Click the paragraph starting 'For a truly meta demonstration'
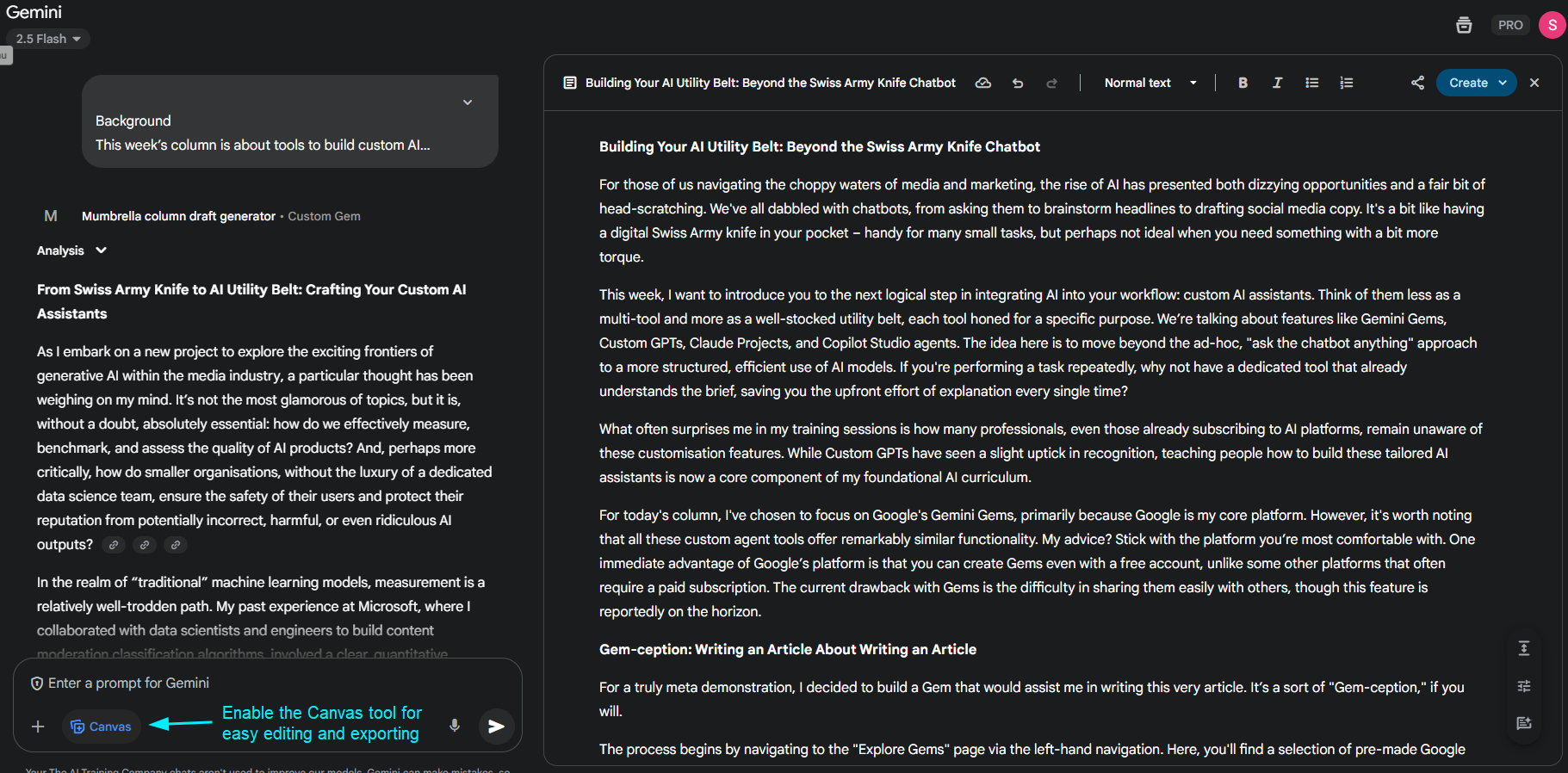The height and width of the screenshot is (773, 1568). coord(1032,699)
